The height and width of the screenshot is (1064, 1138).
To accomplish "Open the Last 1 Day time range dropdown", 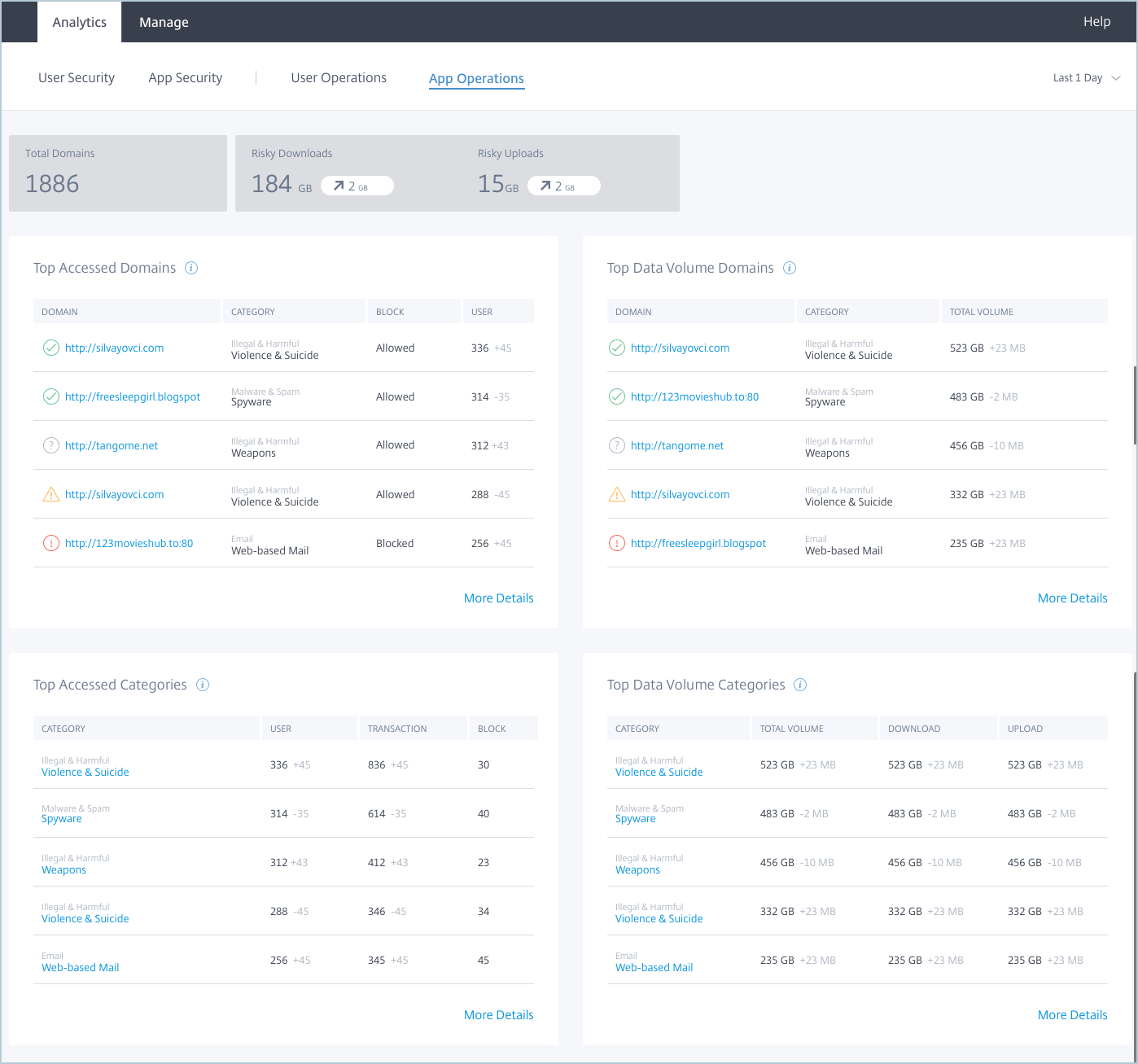I will (1086, 78).
